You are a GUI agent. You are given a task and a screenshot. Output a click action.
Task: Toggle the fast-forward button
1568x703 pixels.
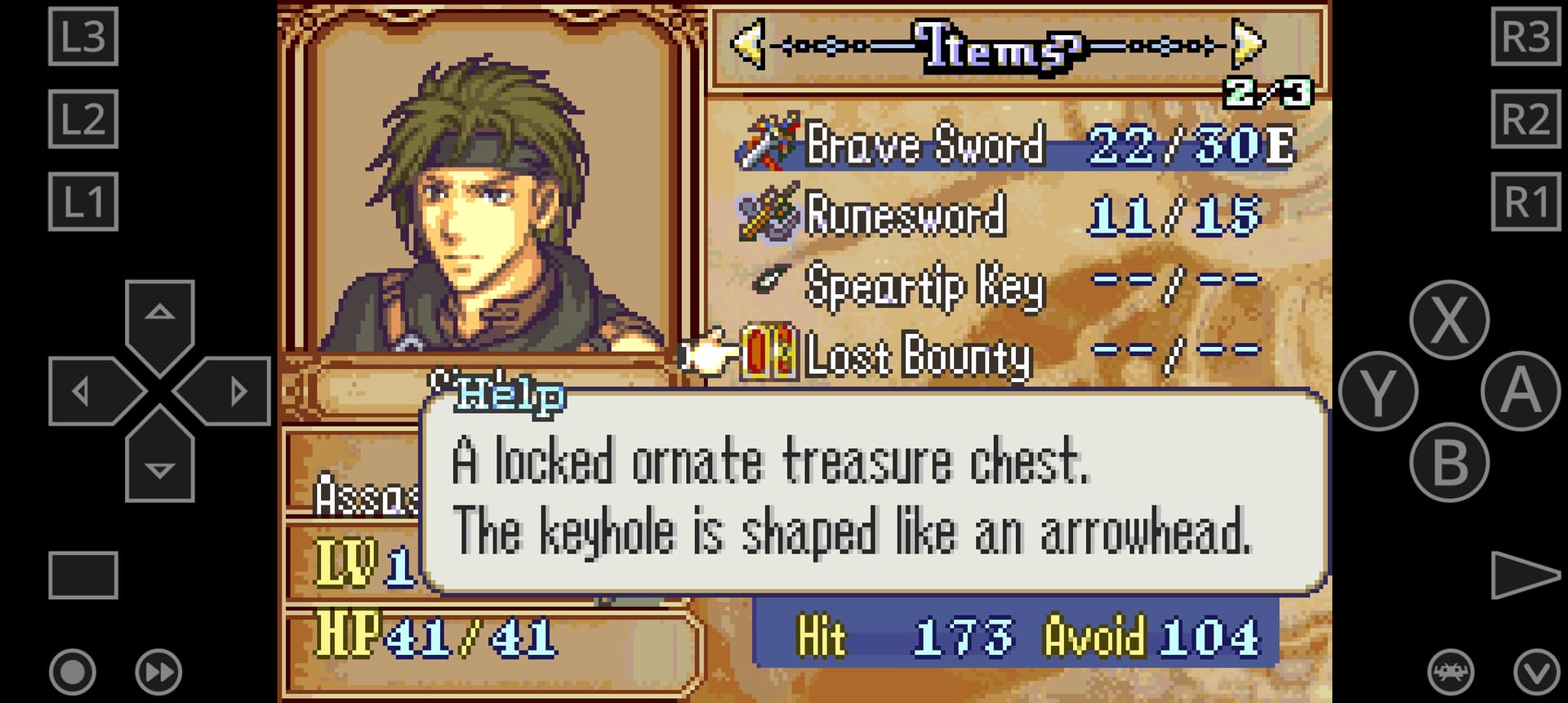pyautogui.click(x=158, y=672)
